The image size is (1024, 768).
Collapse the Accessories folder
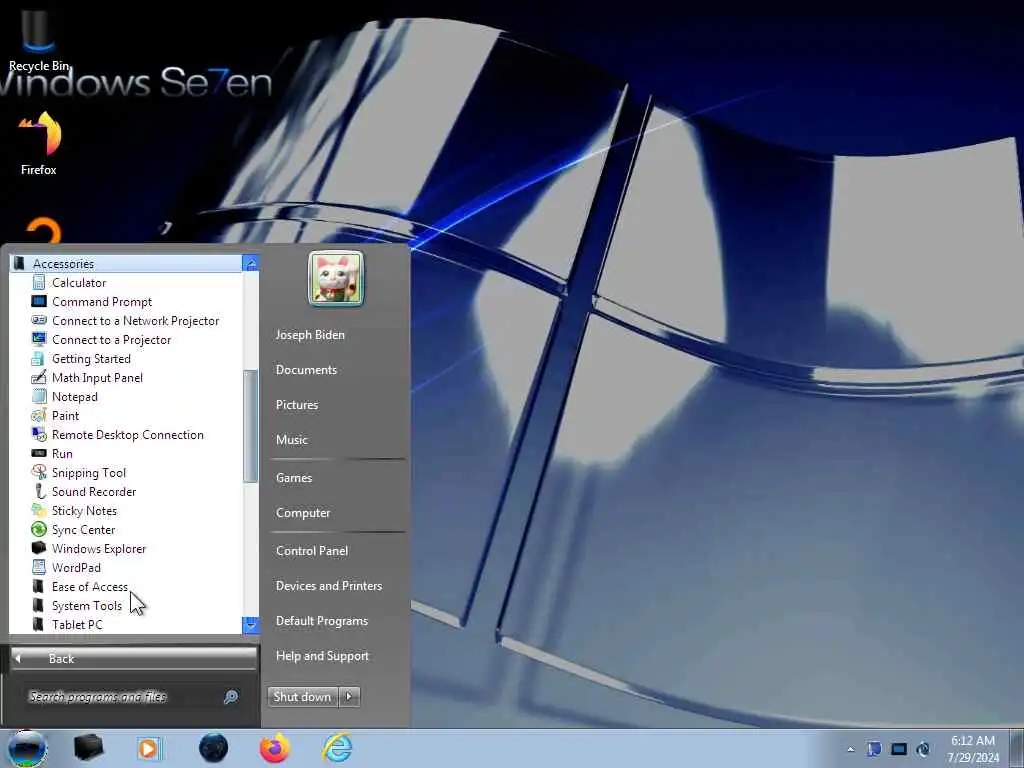point(125,264)
